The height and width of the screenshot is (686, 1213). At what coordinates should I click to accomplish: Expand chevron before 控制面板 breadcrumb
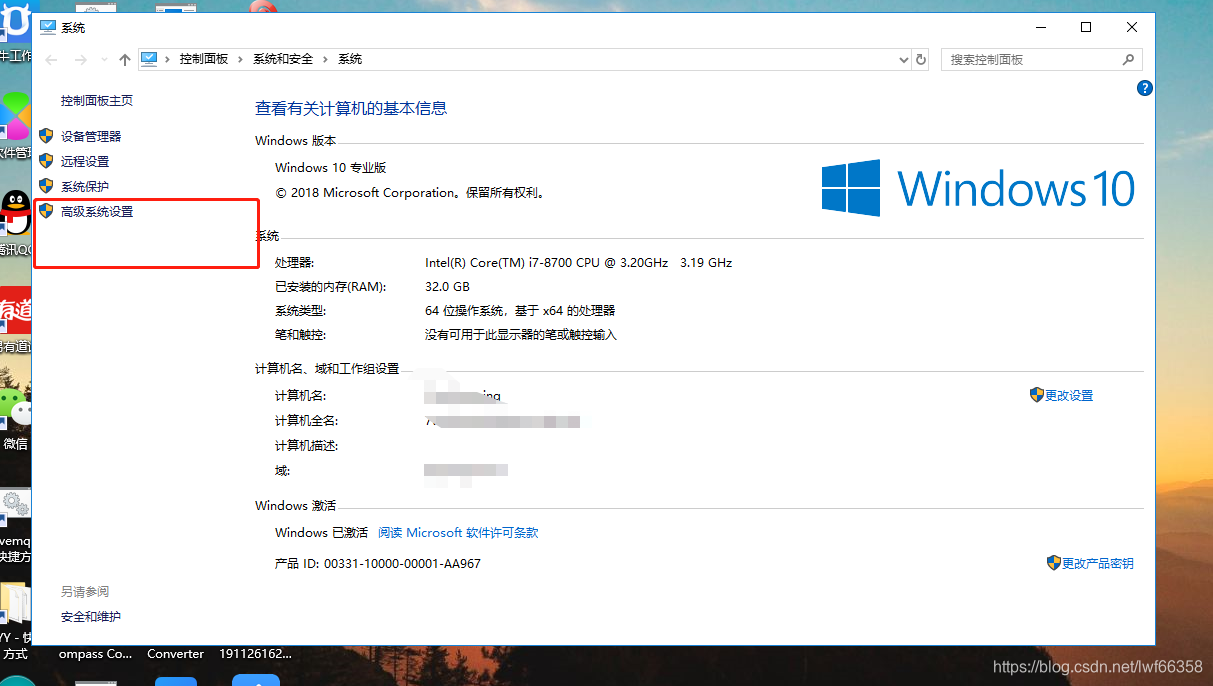point(169,60)
